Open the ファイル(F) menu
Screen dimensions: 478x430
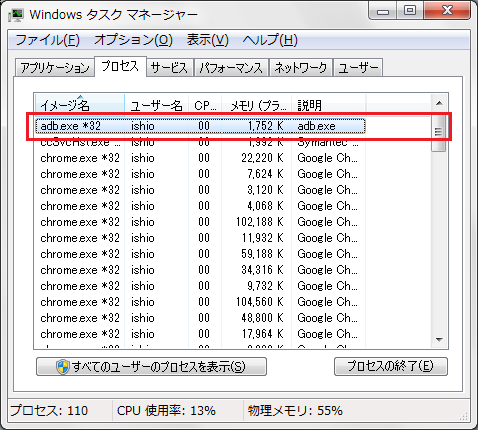click(x=48, y=40)
